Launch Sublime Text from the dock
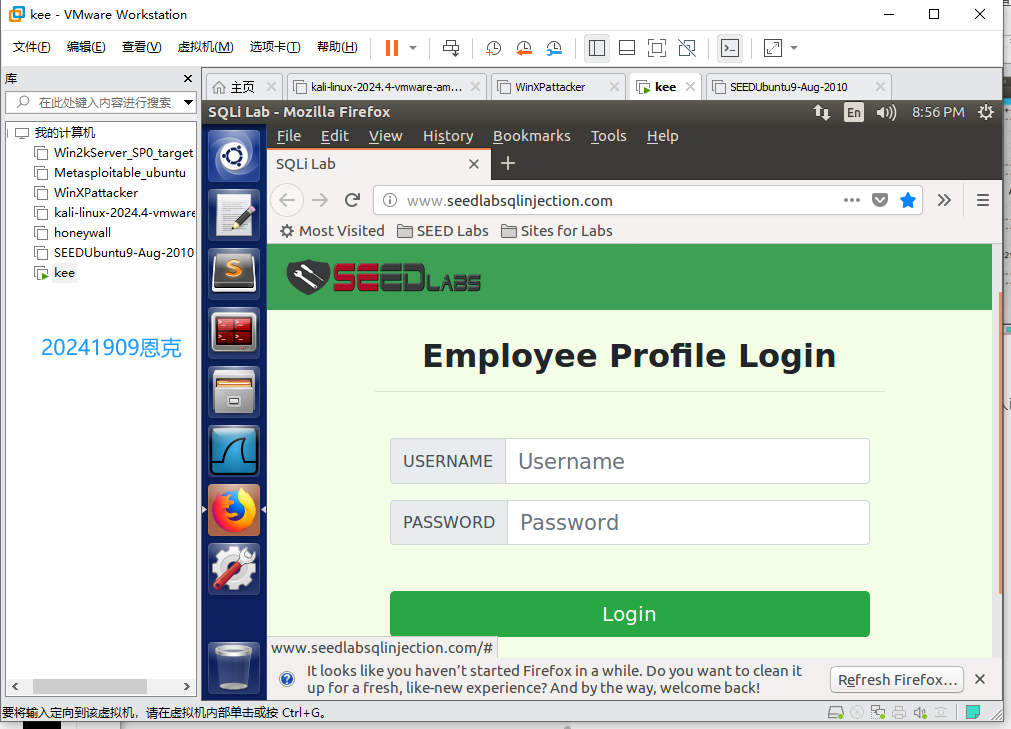The width and height of the screenshot is (1011, 729). pos(234,273)
